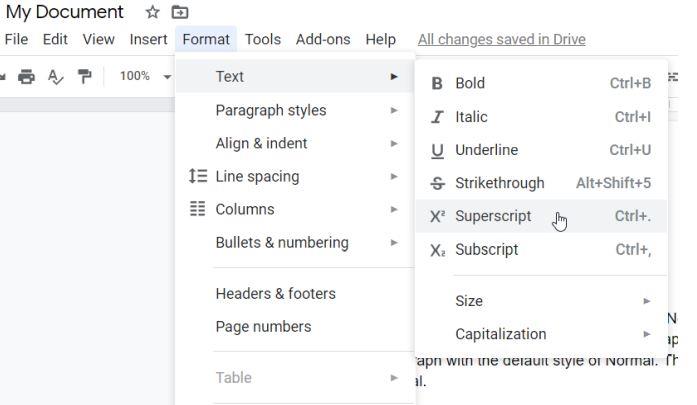
Task: Select Subscript in the submenu
Action: pos(486,249)
